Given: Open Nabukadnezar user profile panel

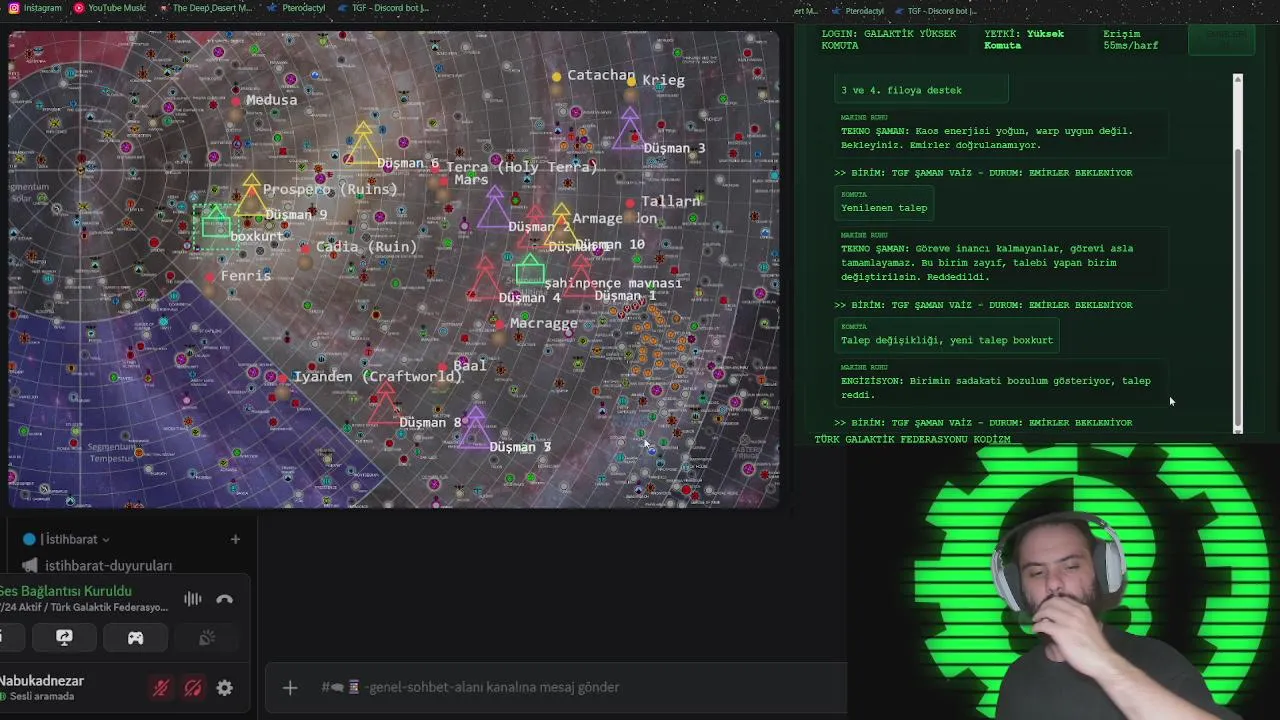Looking at the screenshot, I should 42,687.
